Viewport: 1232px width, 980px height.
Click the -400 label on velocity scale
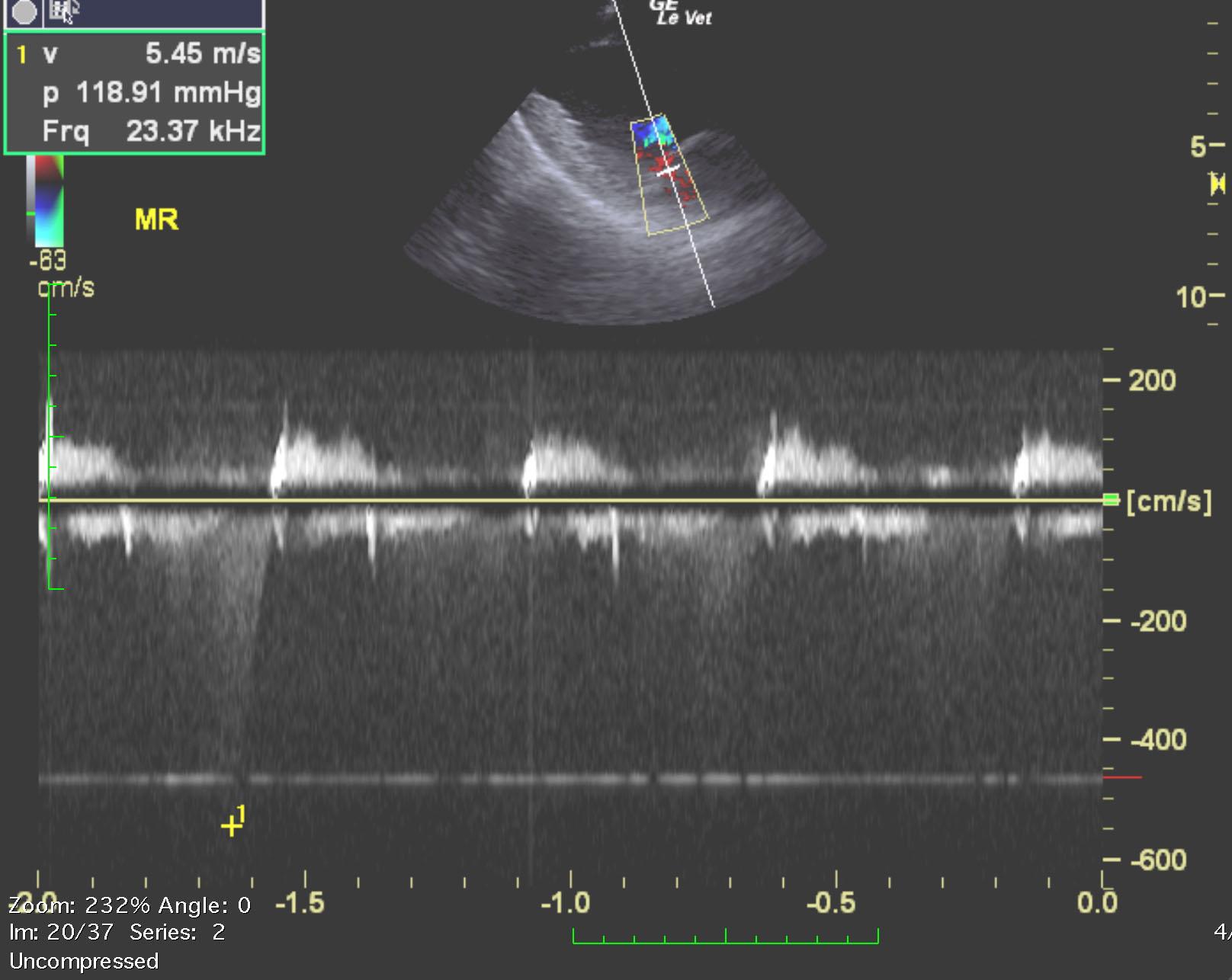(1157, 740)
